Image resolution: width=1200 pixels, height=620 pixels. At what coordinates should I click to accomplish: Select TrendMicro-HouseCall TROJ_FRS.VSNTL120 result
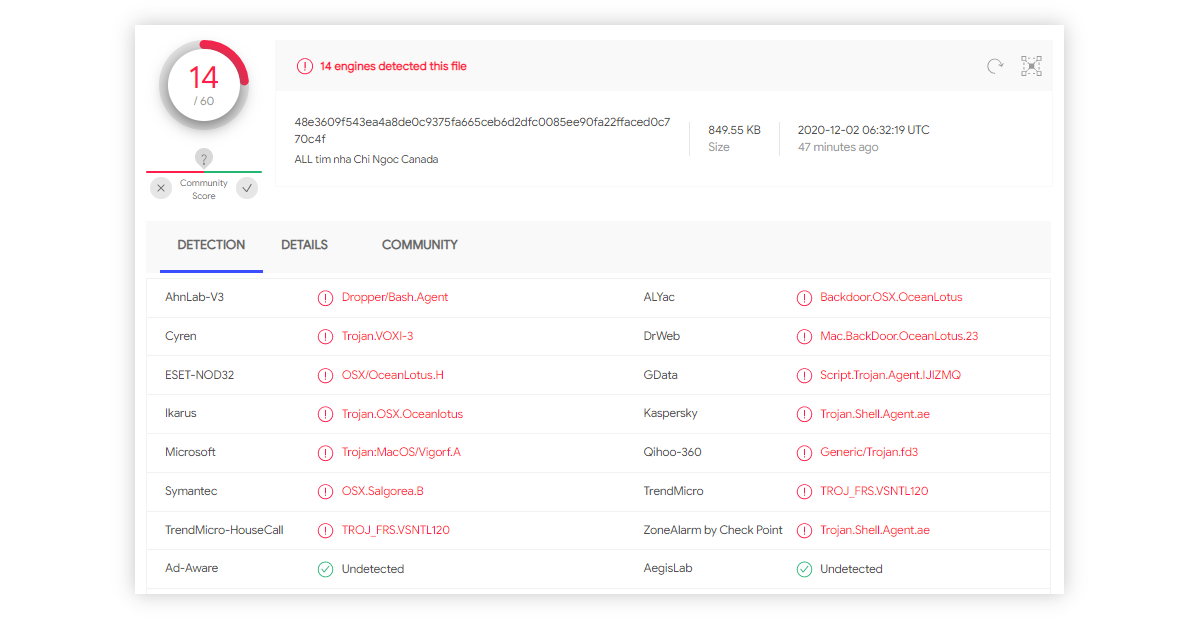point(396,530)
